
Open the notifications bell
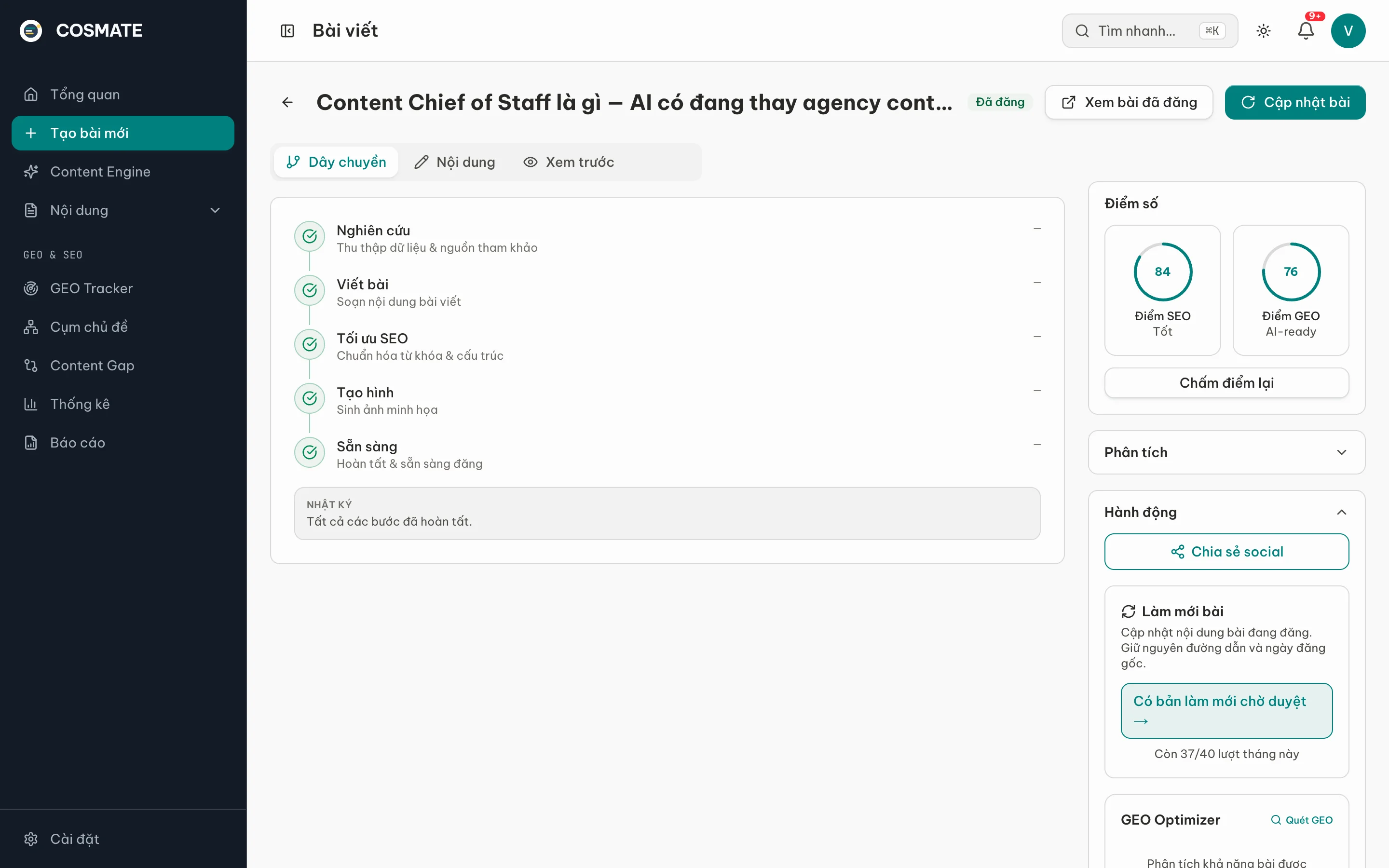pyautogui.click(x=1306, y=30)
